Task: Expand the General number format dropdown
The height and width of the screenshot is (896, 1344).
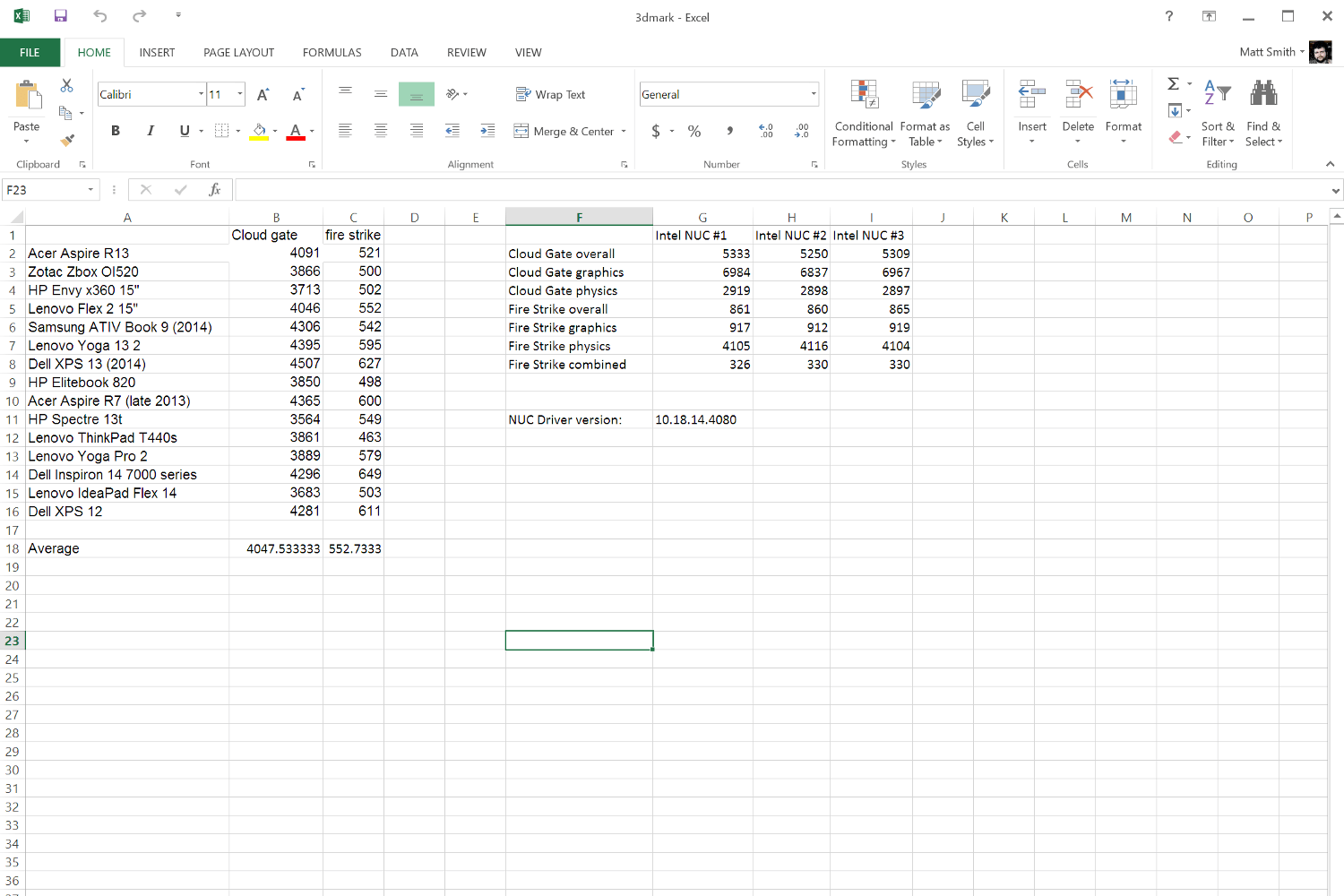Action: [814, 94]
